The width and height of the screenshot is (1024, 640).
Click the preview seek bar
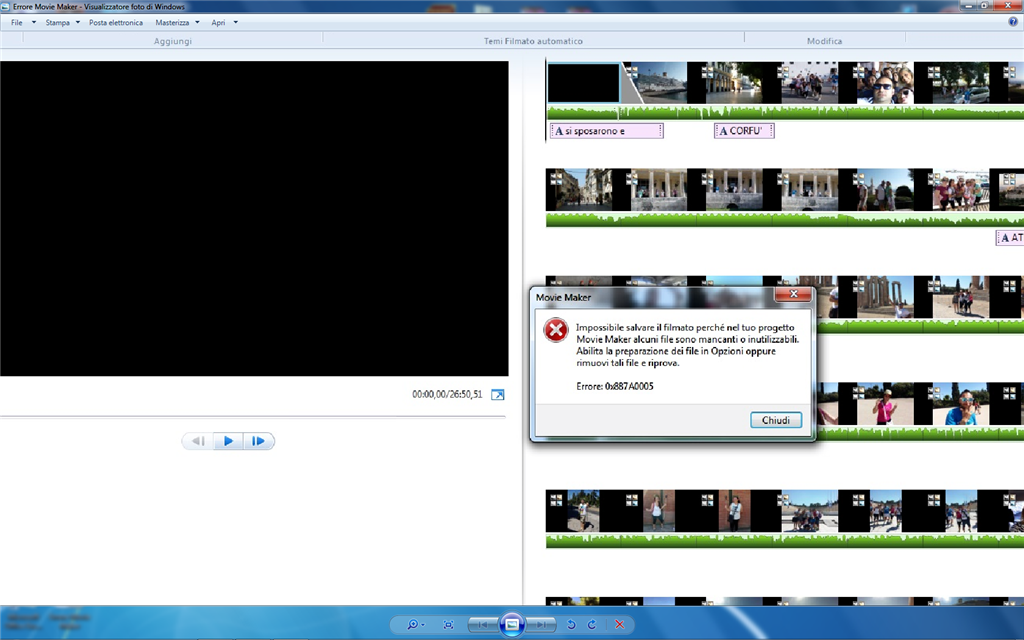tap(253, 416)
